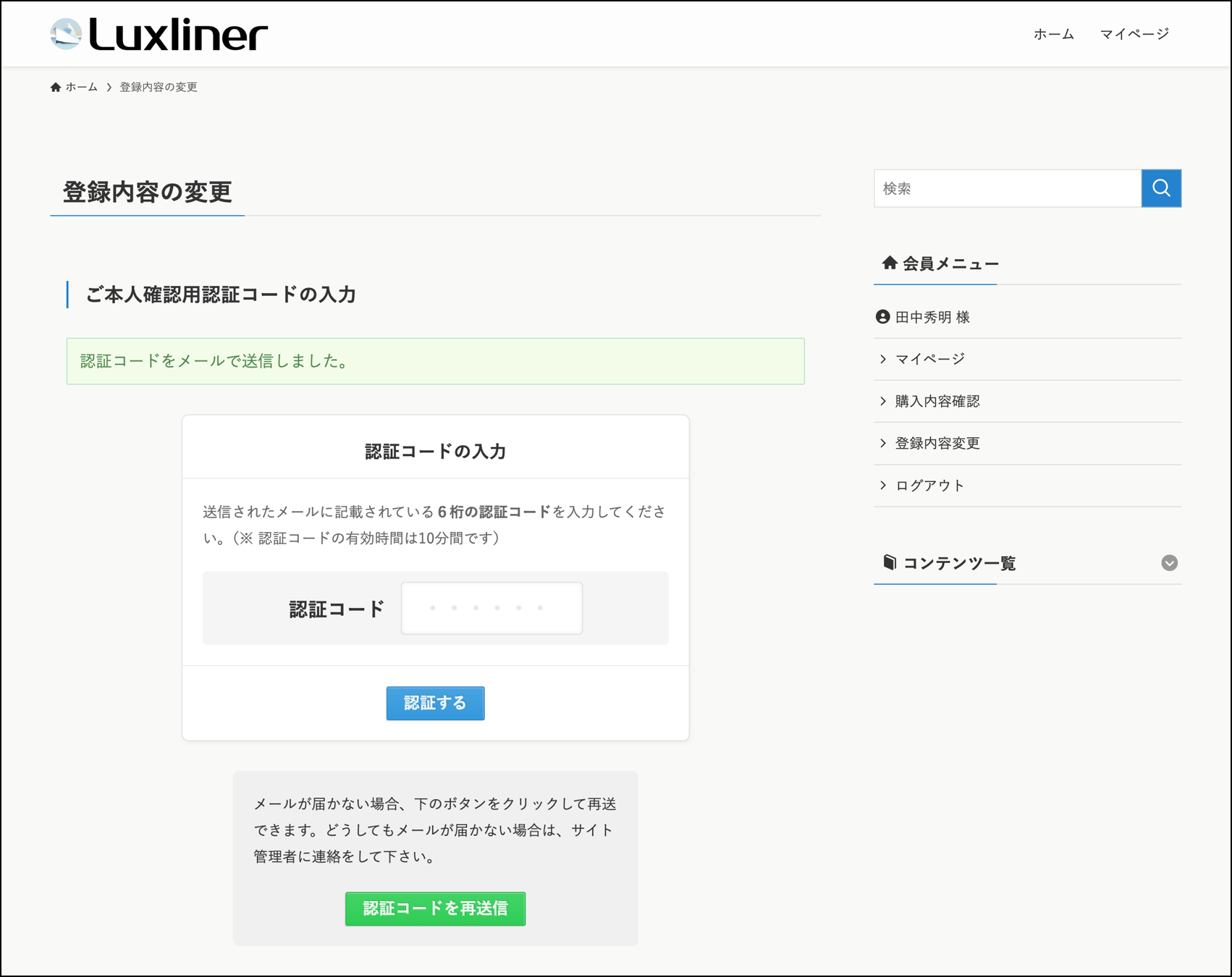Click the breadcrumb home icon

[x=56, y=88]
